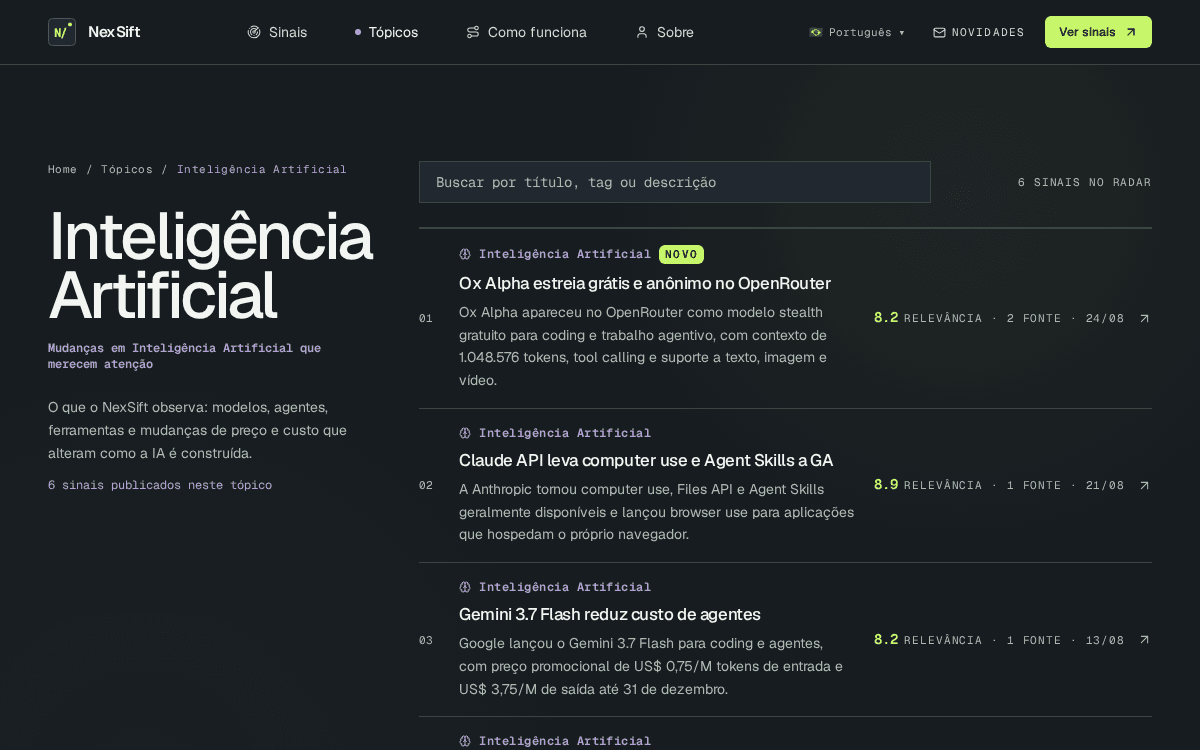Open Ox Alpha estreia grátis headline
Screen dimensions: 1200x750
645,283
